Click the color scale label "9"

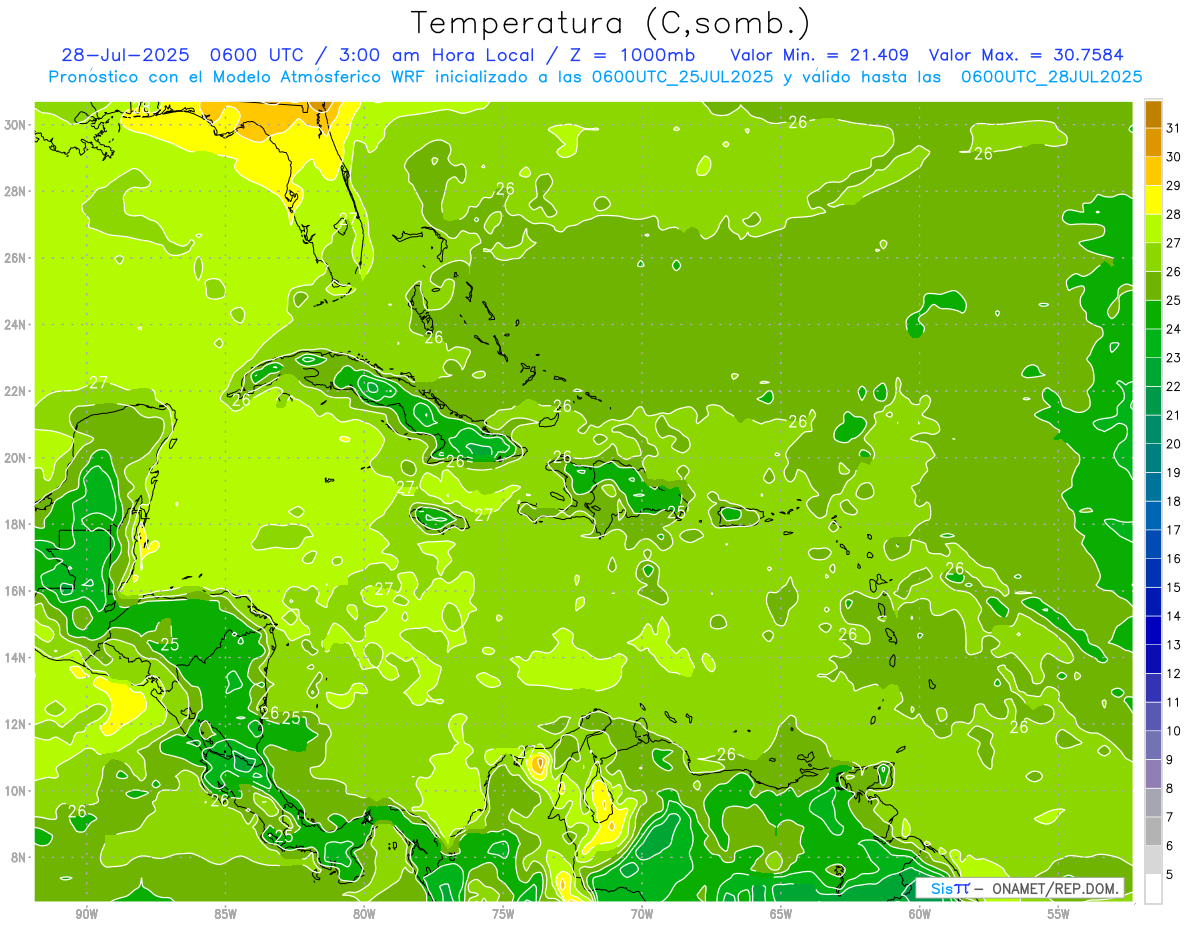[1170, 760]
